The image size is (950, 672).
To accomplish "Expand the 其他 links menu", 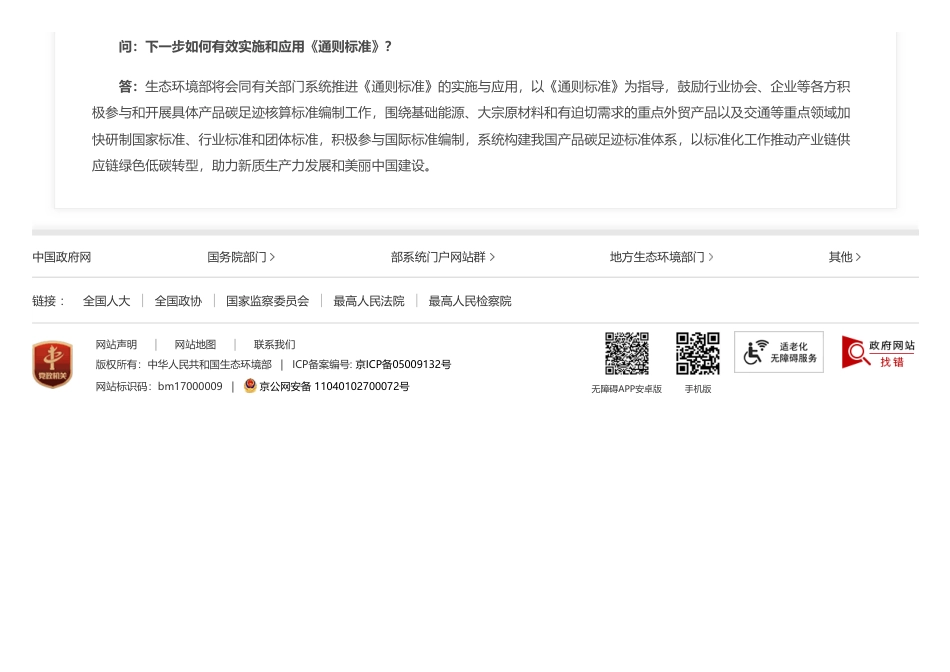I will point(844,257).
